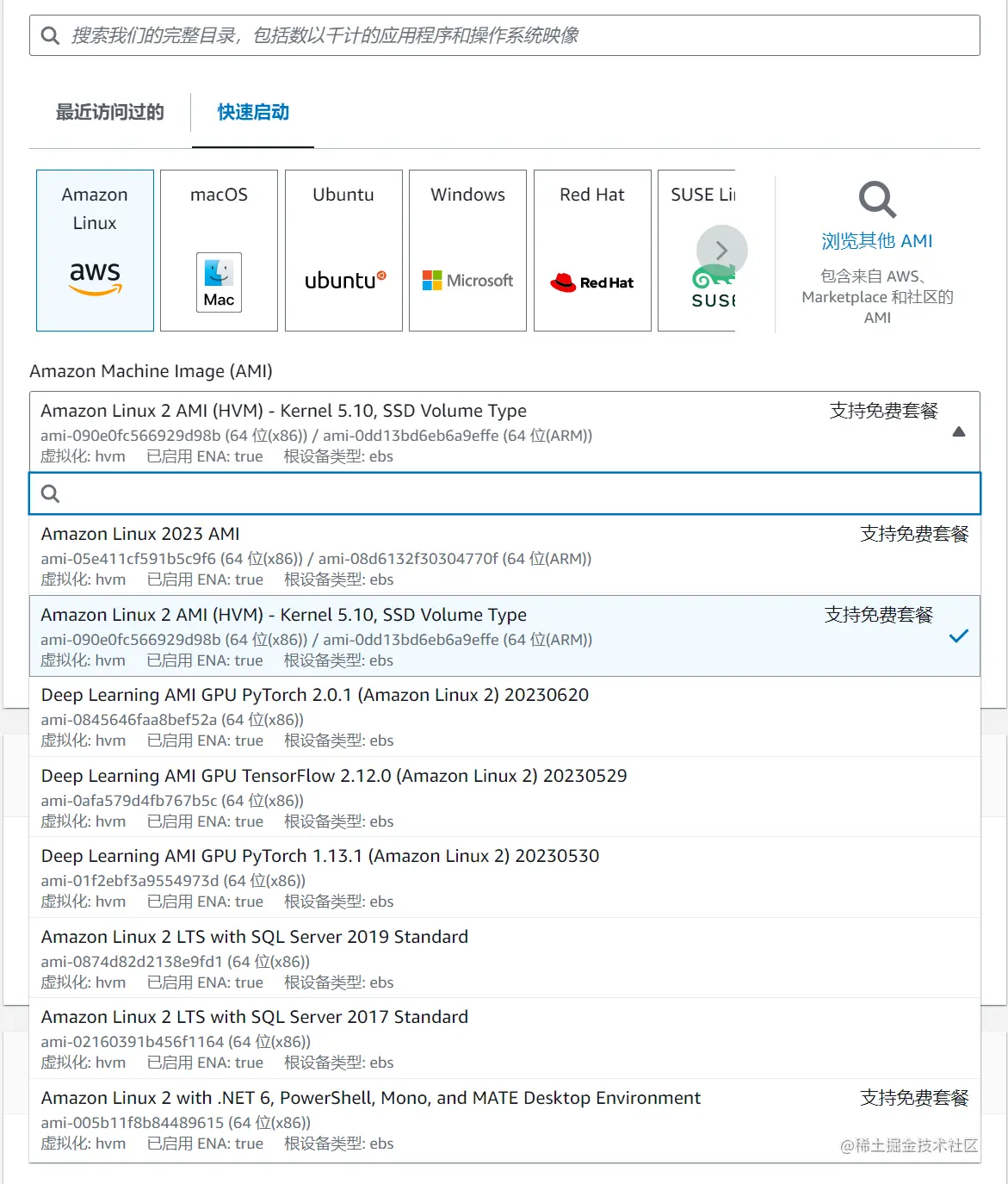The width and height of the screenshot is (1008, 1184).
Task: Click ami-0874d82d2138e9fd1 ID text
Action: pos(132,962)
